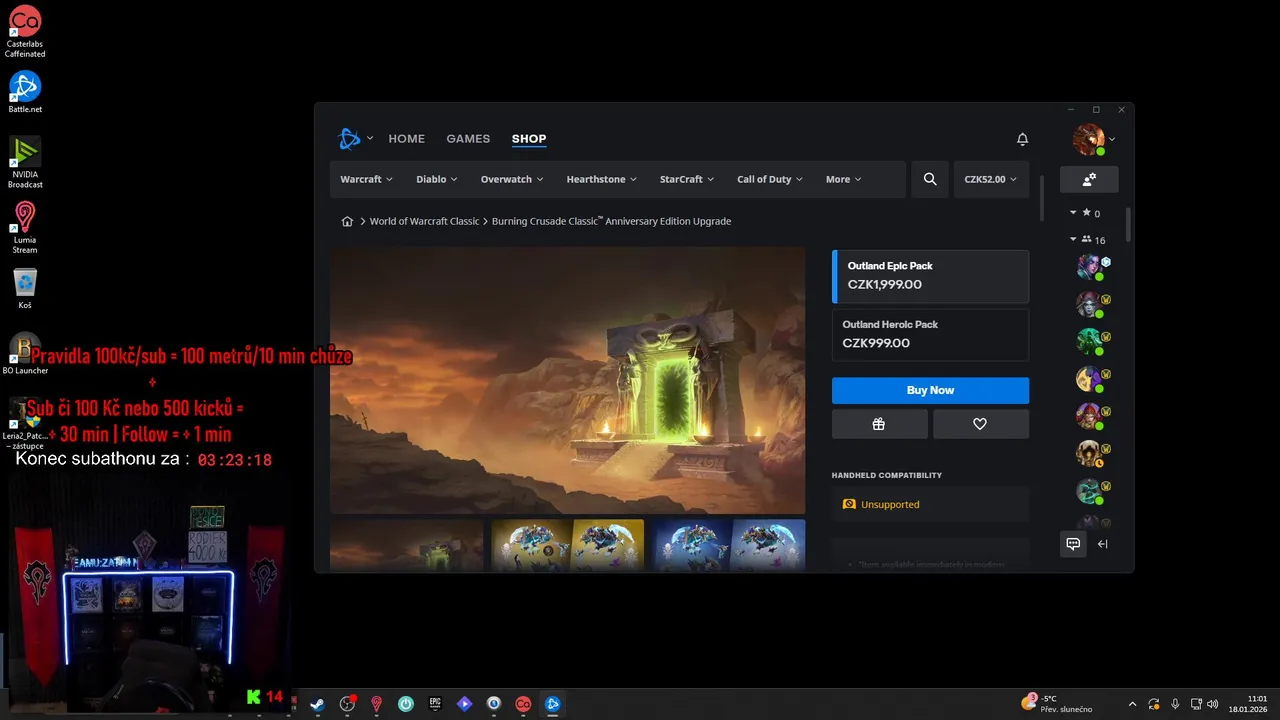The width and height of the screenshot is (1280, 720).
Task: Click the Battle.net taskbar icon
Action: point(552,704)
